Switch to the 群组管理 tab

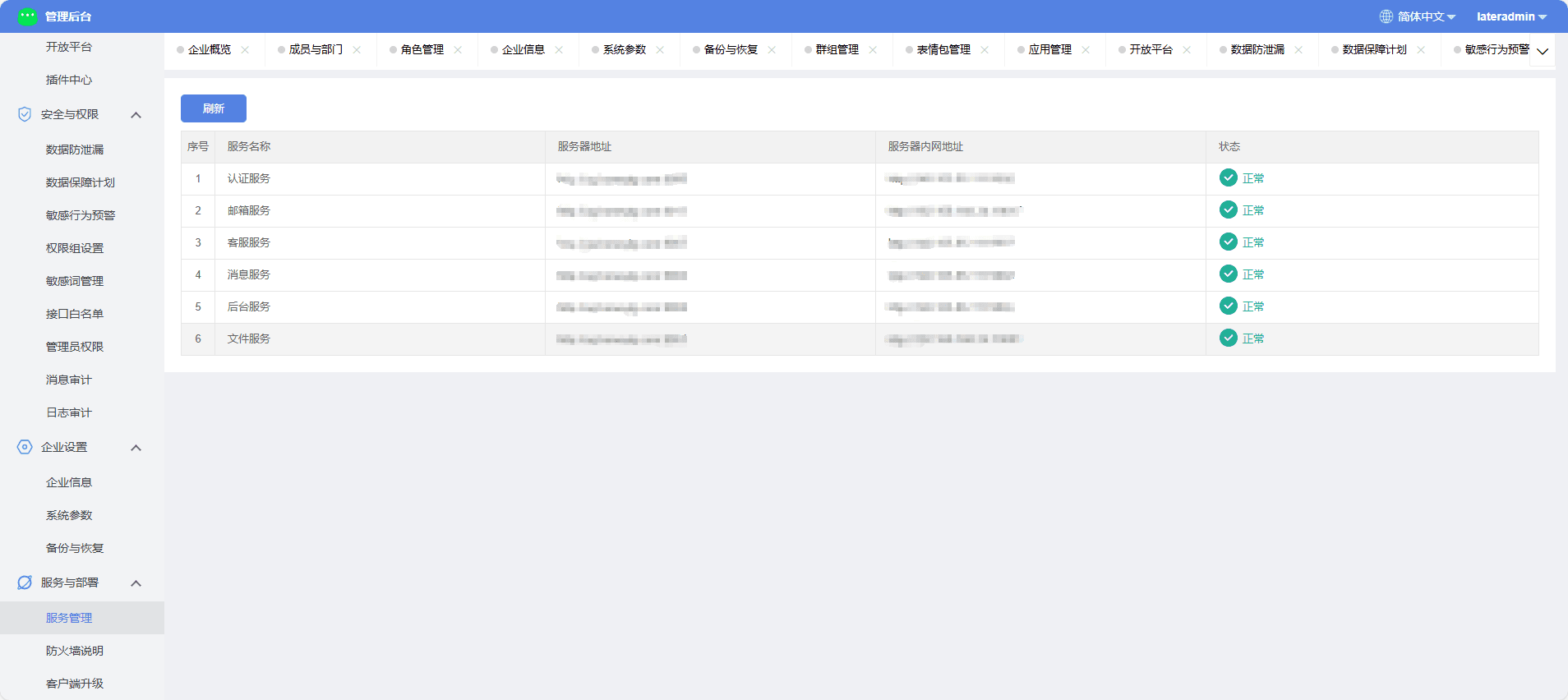click(837, 50)
